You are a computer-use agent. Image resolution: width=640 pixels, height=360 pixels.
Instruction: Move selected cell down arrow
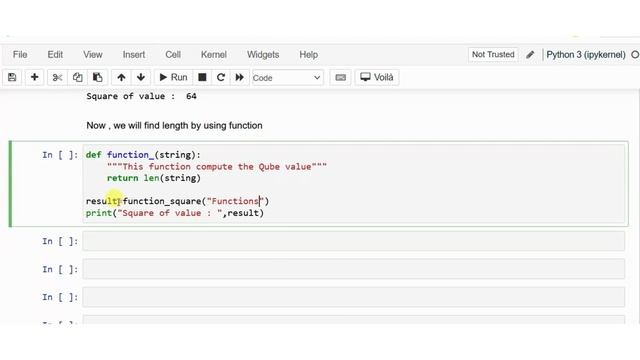pos(141,77)
